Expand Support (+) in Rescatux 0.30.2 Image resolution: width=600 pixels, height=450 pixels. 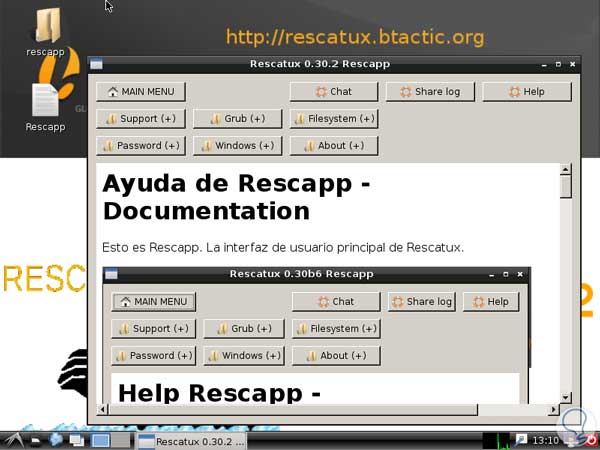141,119
